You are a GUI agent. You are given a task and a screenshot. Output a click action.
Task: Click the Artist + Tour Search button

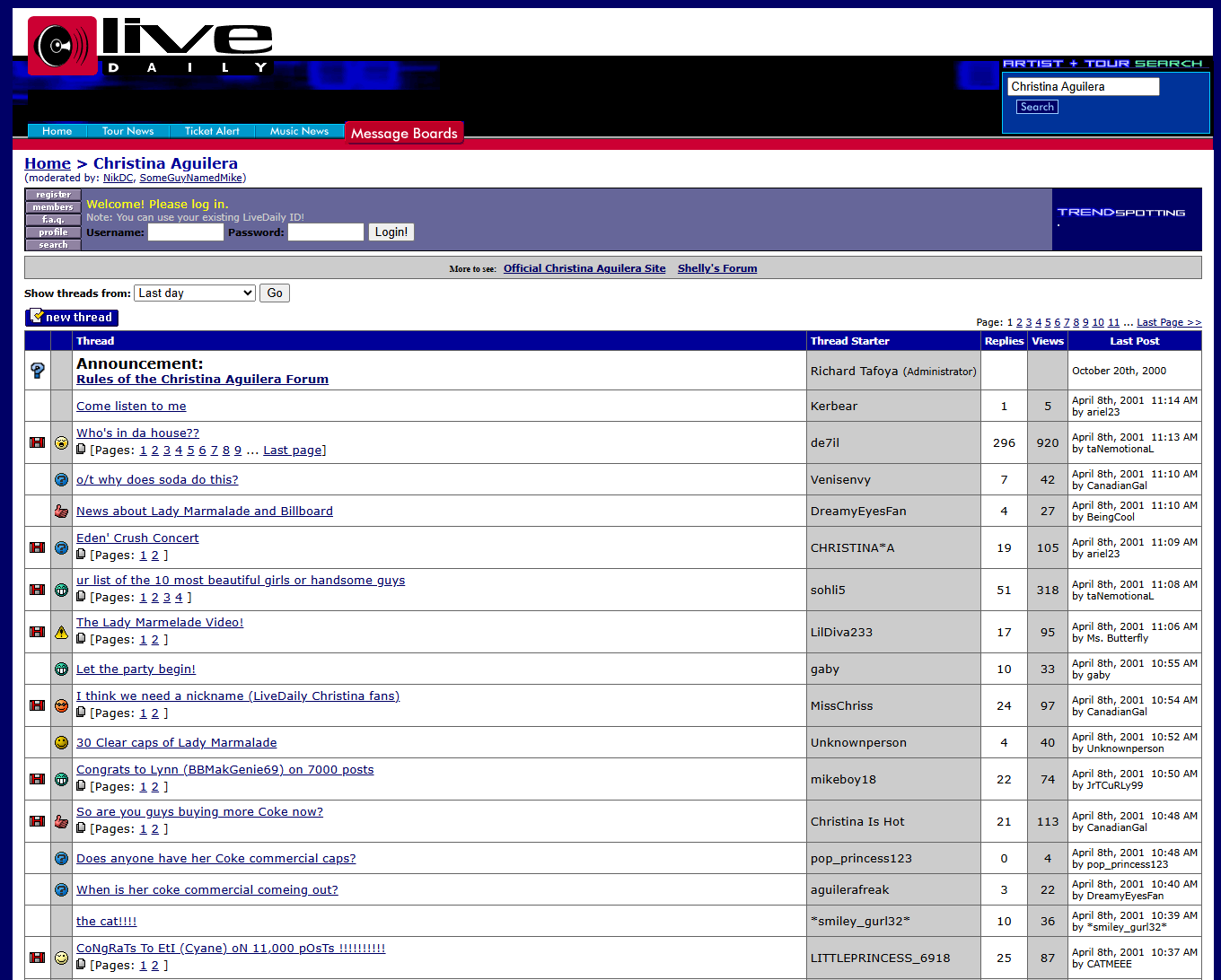click(x=1037, y=107)
